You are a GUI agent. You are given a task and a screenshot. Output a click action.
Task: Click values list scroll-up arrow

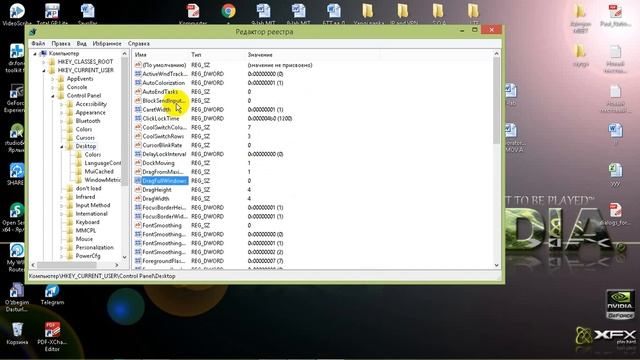496,53
